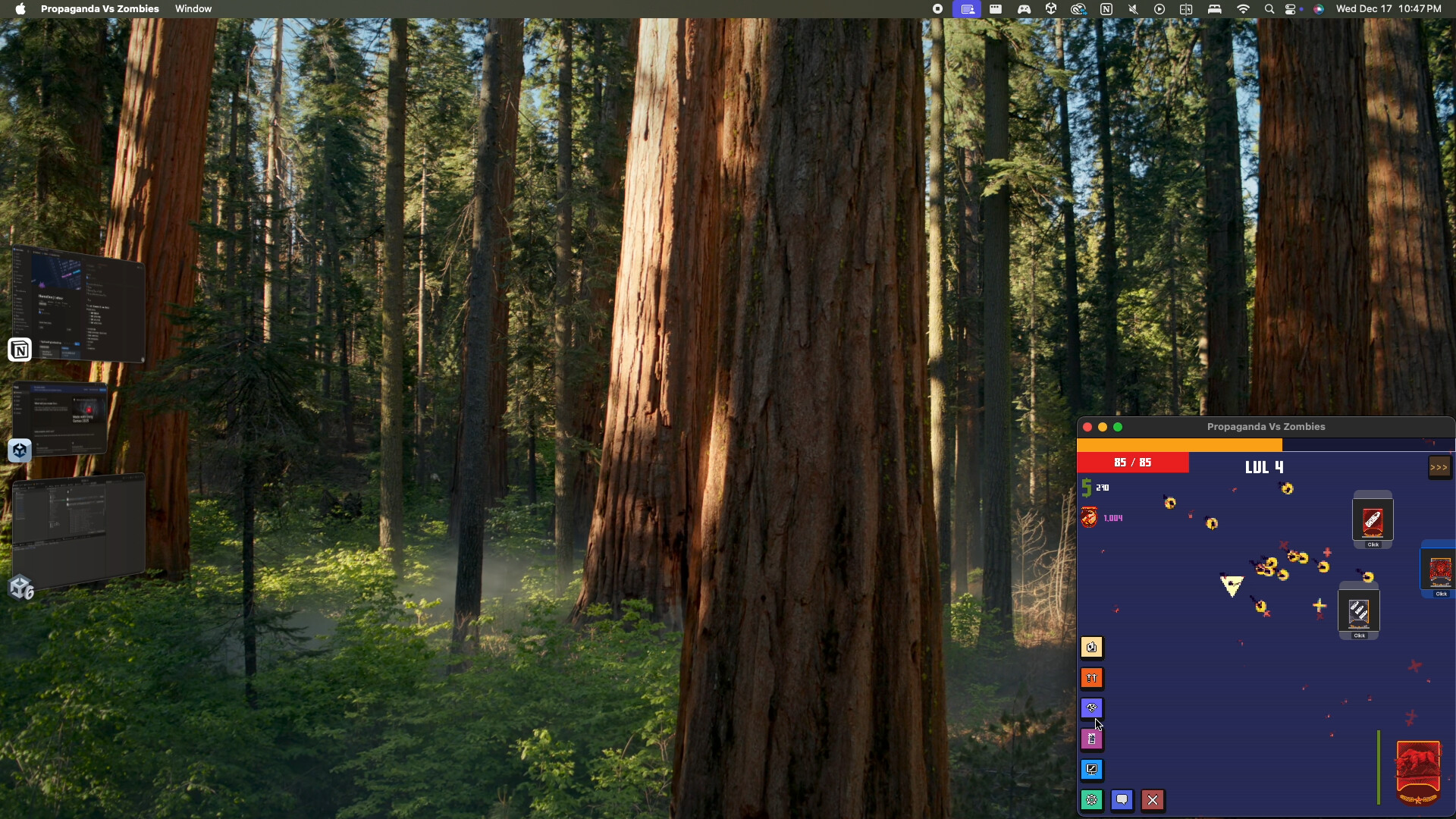1456x819 pixels.
Task: Click the Unity icon in the menu bar
Action: pos(1052,9)
